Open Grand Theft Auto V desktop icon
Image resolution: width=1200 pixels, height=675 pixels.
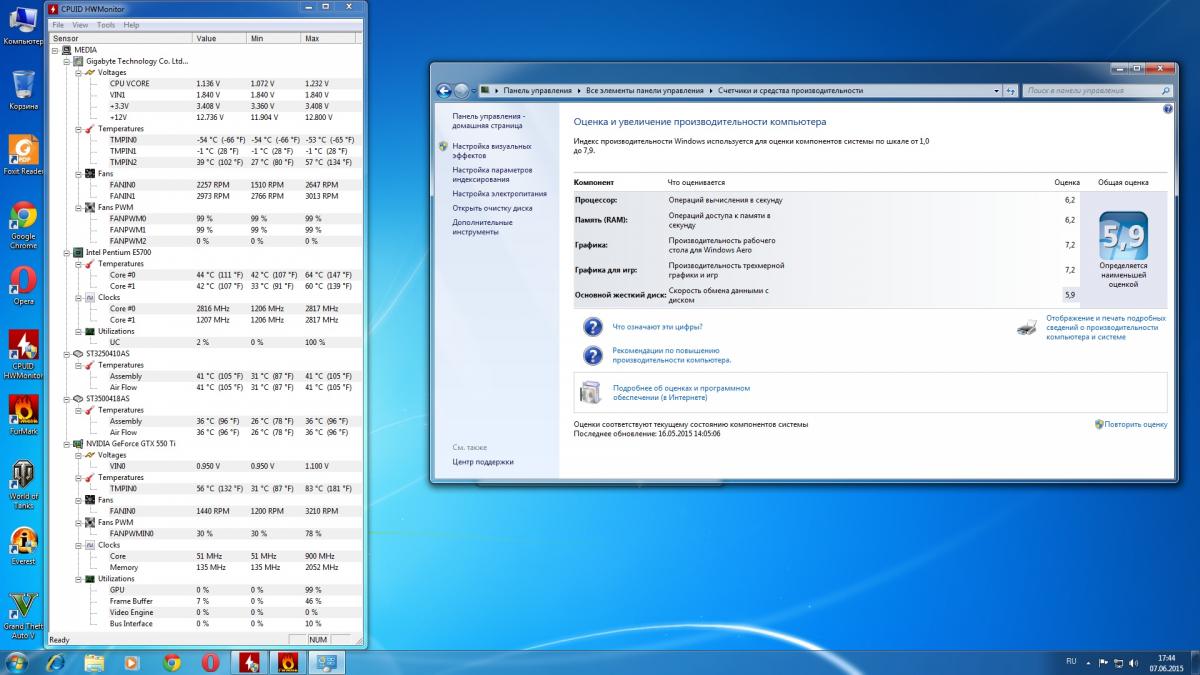click(23, 615)
